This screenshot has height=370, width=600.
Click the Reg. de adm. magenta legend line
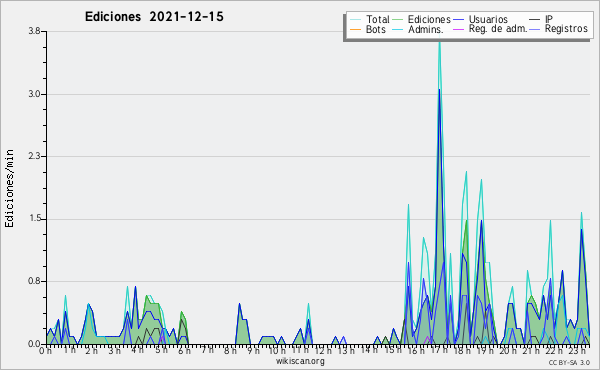pos(458,29)
